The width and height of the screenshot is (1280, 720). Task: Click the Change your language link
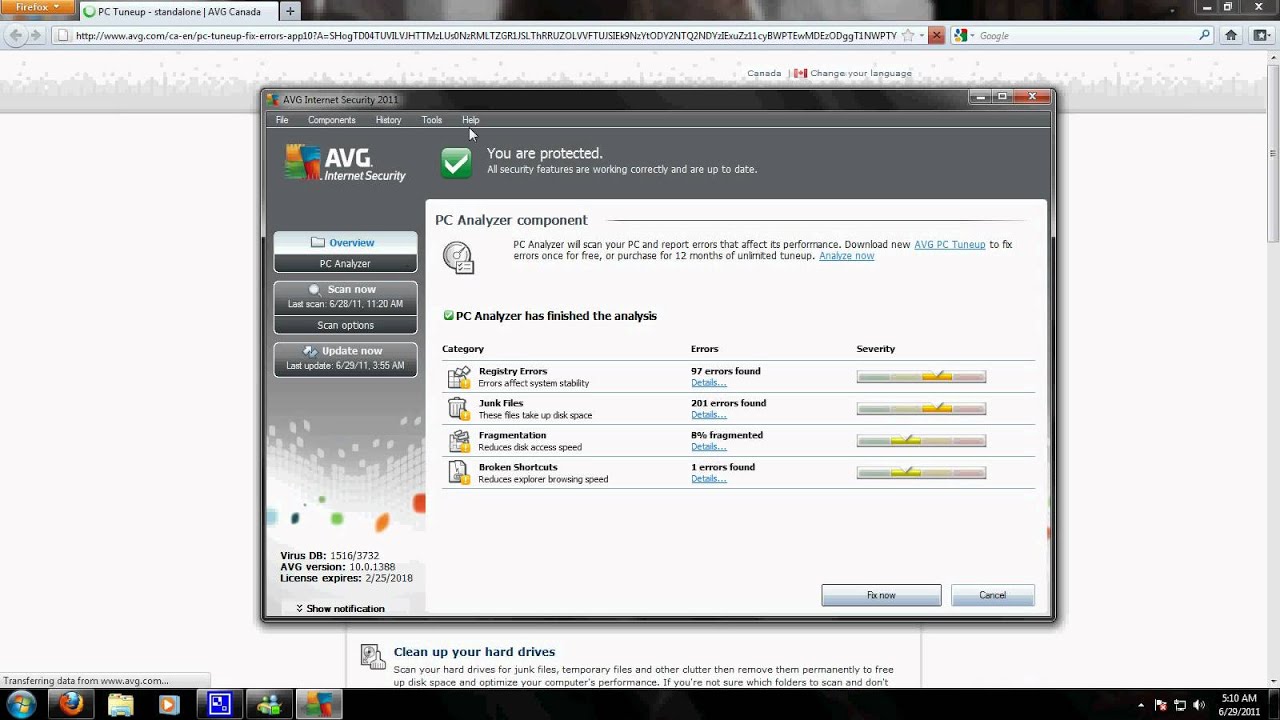(861, 73)
